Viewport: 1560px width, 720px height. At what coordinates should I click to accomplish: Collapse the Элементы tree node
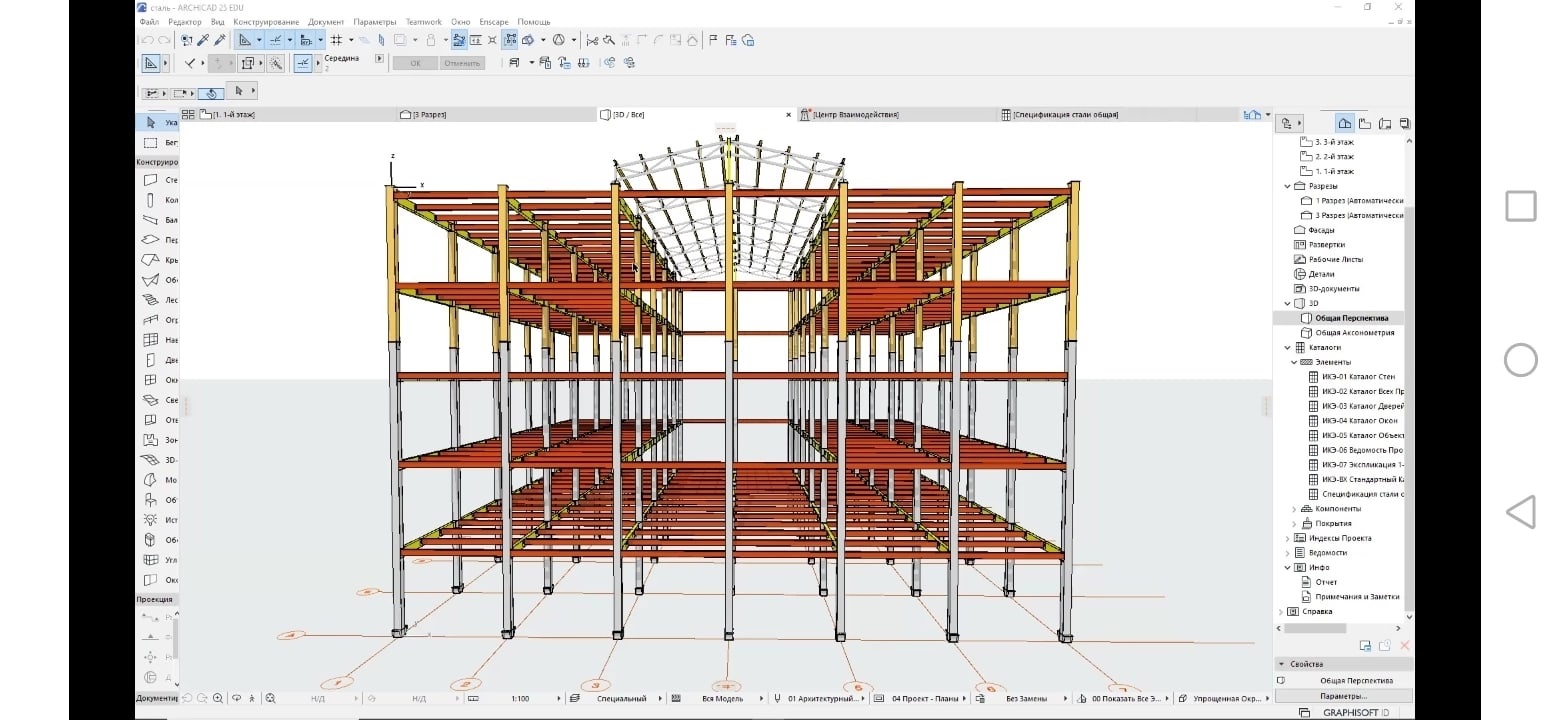click(x=1294, y=362)
